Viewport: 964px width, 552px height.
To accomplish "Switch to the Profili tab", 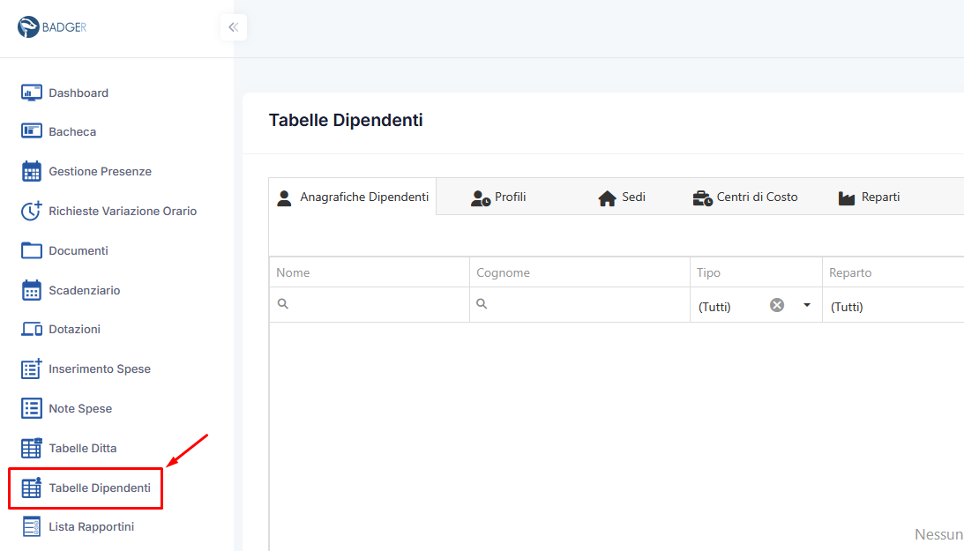I will 498,198.
